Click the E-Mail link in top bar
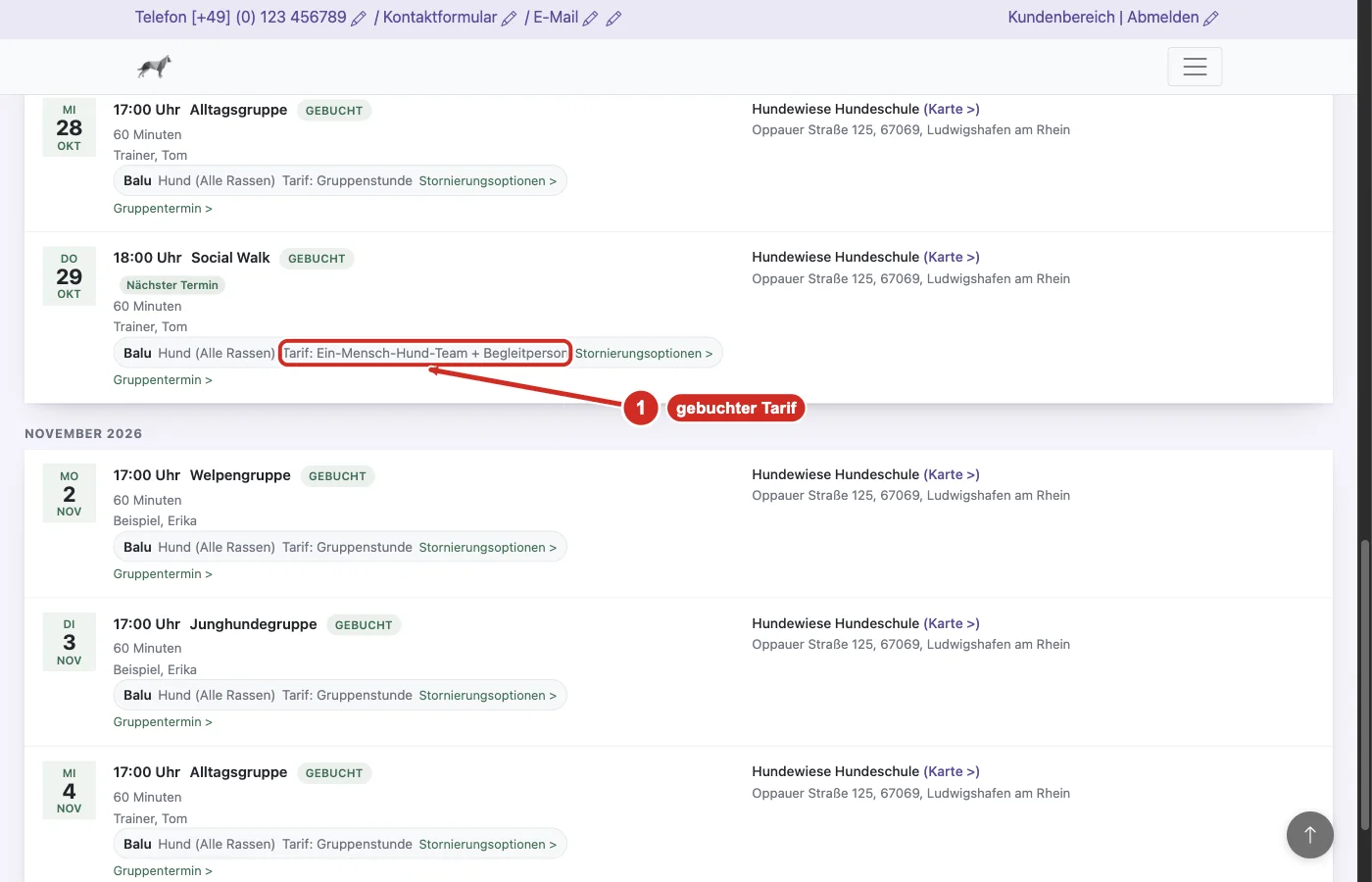The height and width of the screenshot is (882, 1372). pyautogui.click(x=556, y=18)
